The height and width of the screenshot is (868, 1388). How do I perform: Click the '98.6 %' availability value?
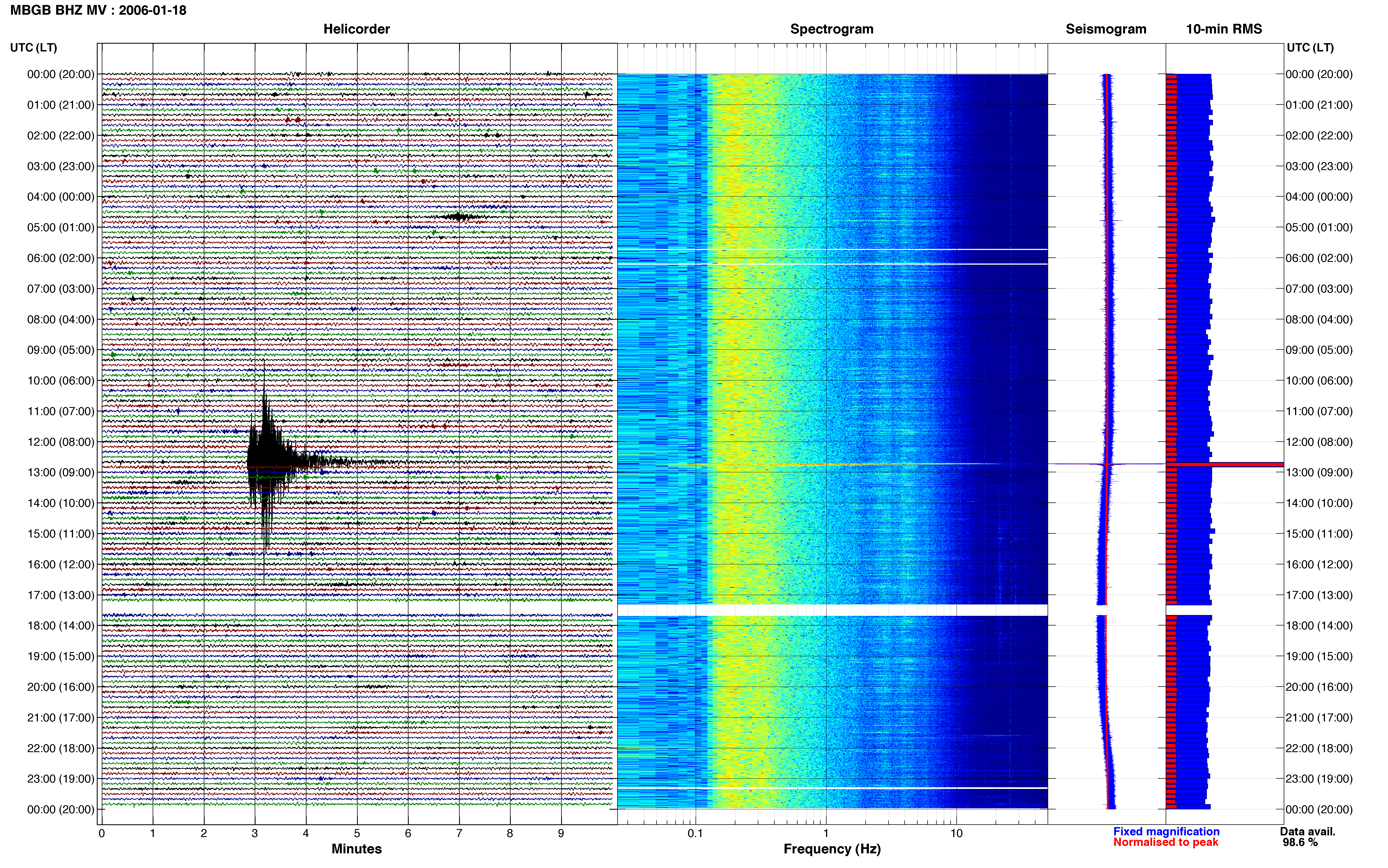coord(1300,843)
